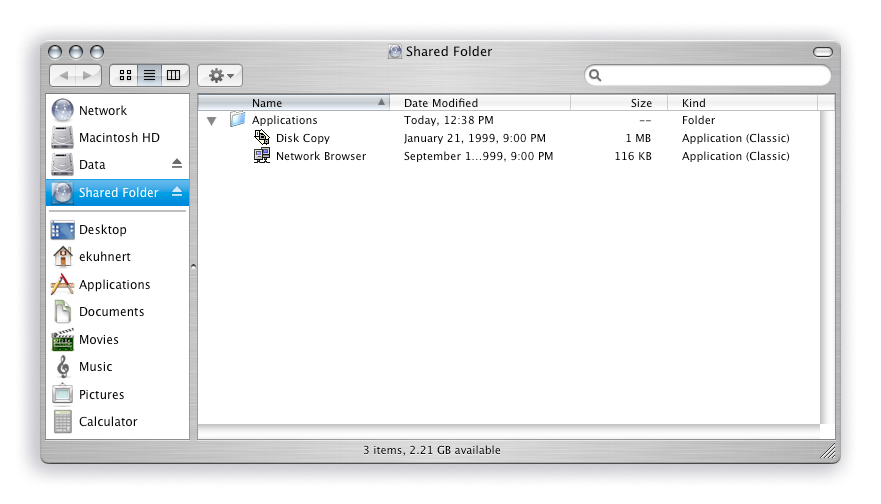Click the 'January 21, 1999, 9:00 PM' cell
Viewport: 881px width, 504px height.
(475, 138)
